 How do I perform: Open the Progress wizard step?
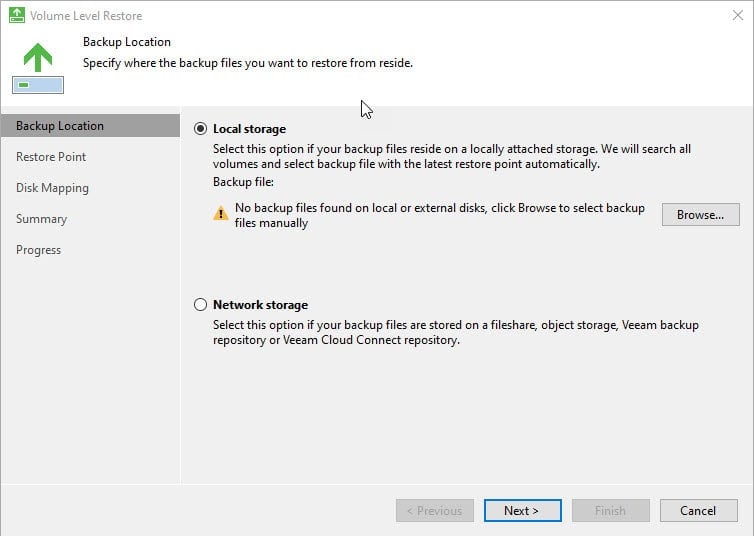[38, 250]
